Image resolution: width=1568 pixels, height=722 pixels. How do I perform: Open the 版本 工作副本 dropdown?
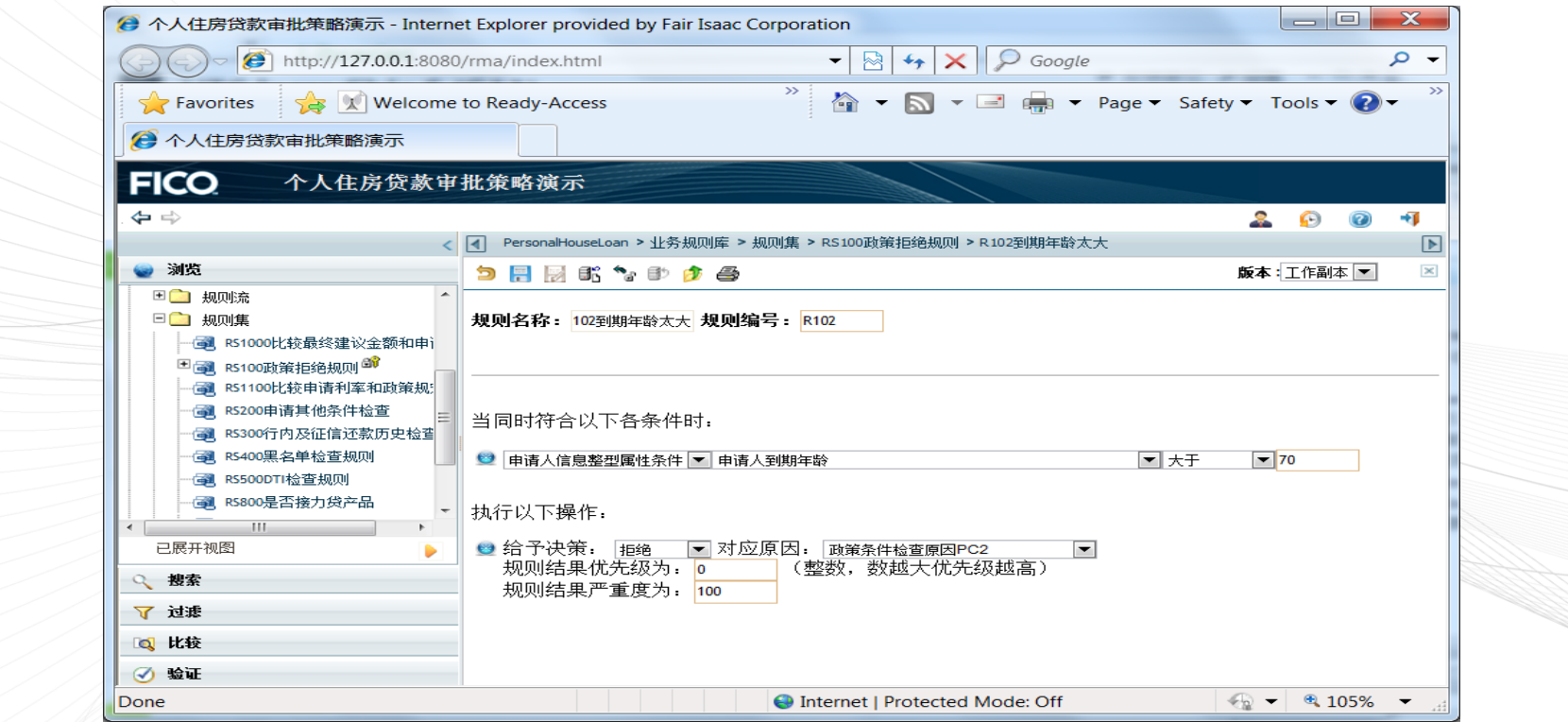point(1365,272)
